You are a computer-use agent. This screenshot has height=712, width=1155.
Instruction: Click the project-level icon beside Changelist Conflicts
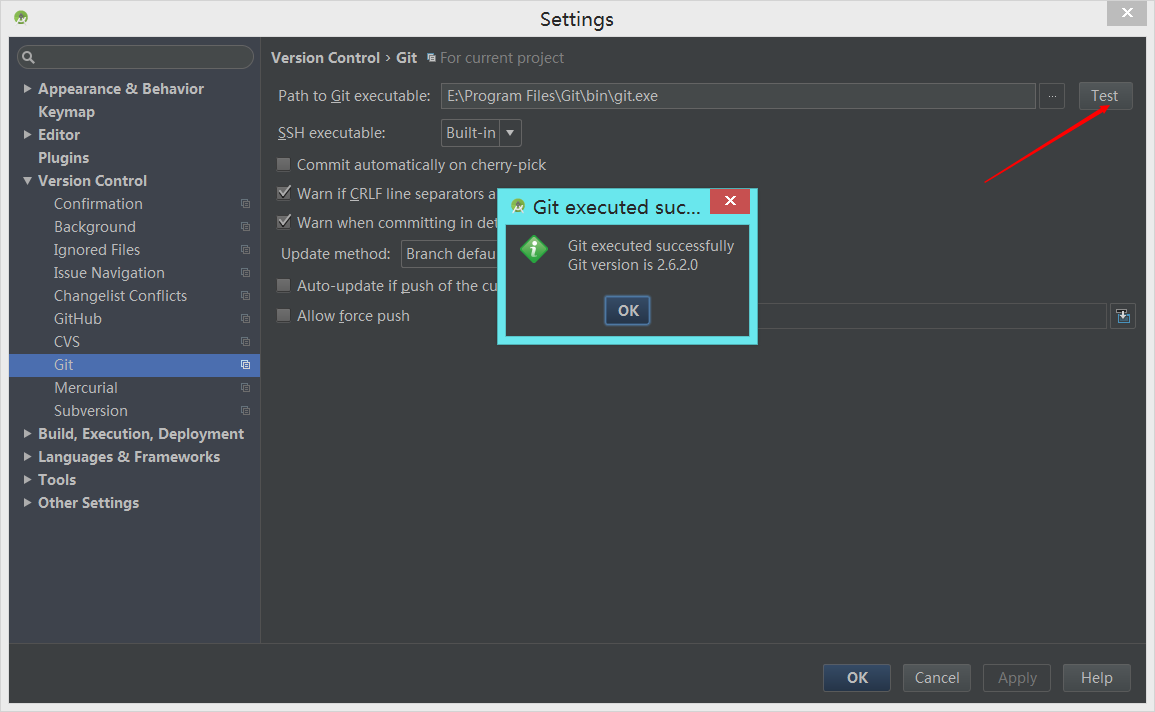click(x=245, y=296)
